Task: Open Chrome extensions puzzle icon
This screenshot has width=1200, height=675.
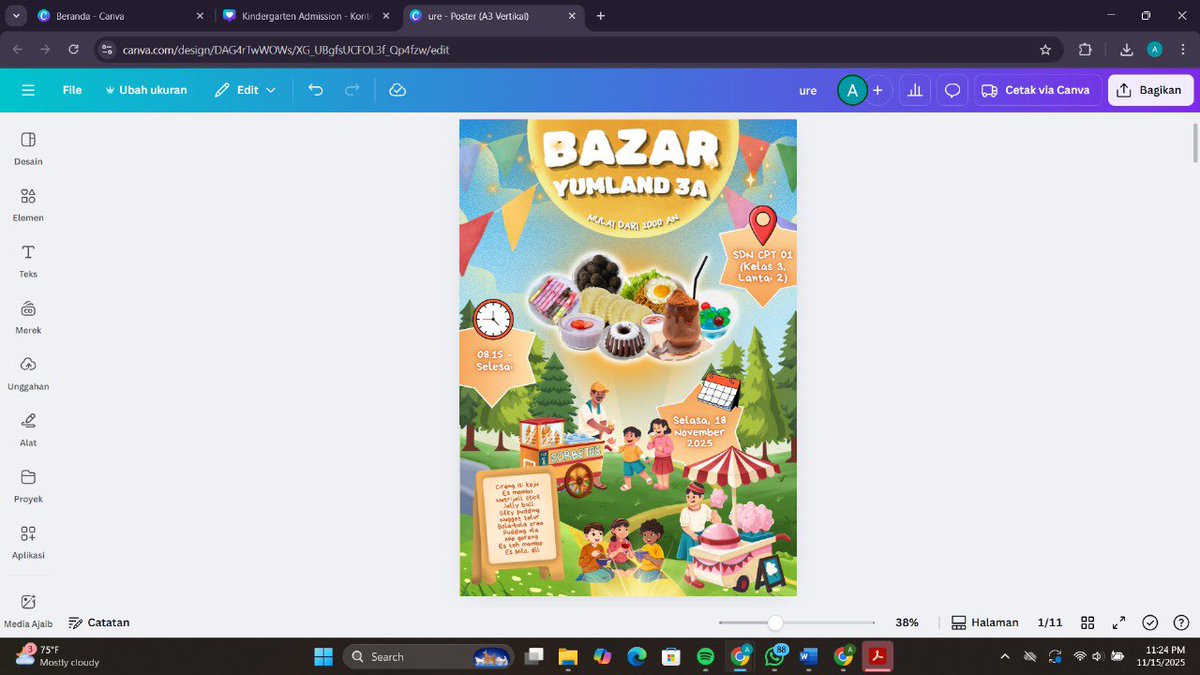Action: click(x=1085, y=49)
